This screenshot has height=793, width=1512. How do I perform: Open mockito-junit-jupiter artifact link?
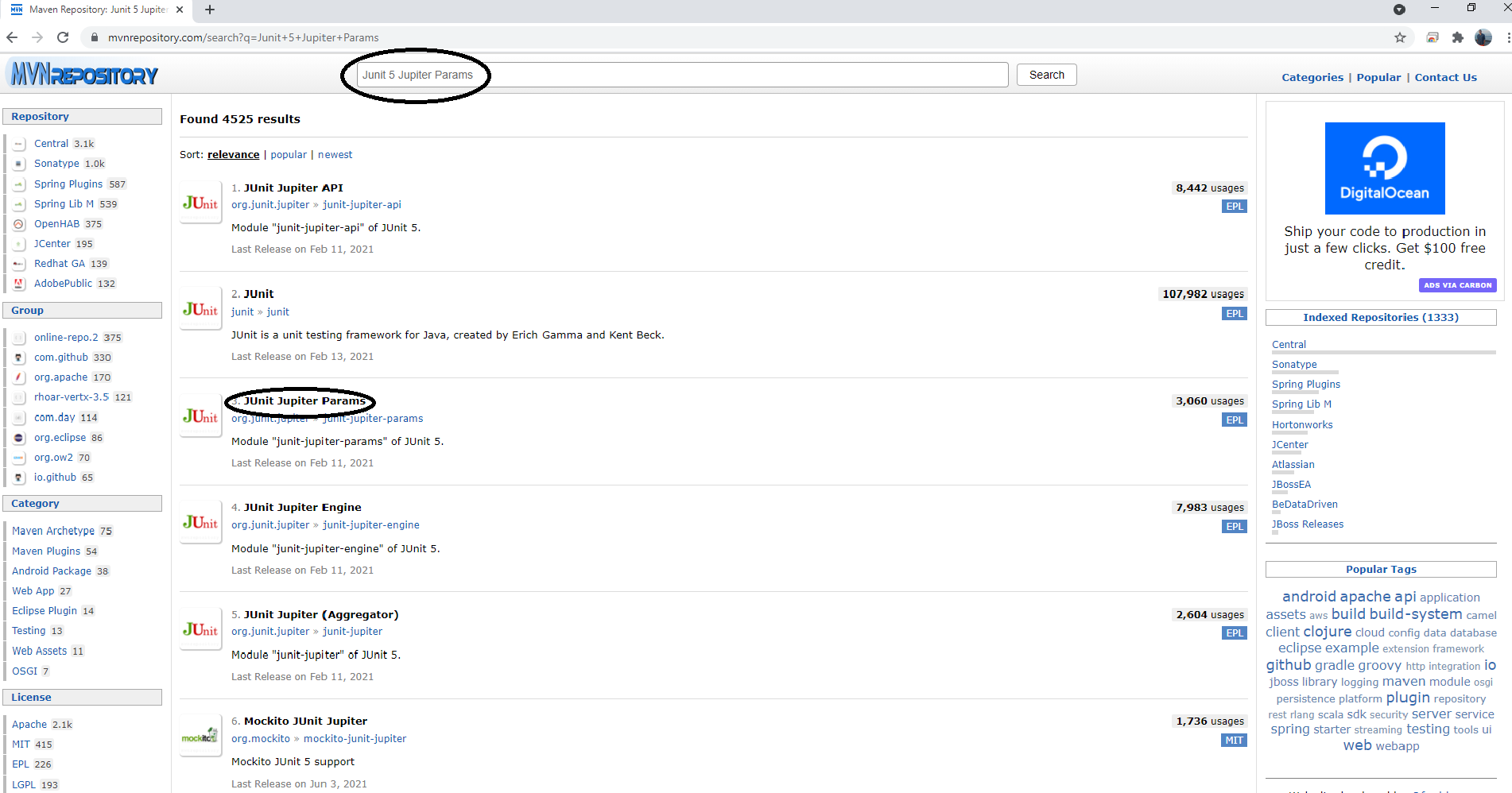[355, 738]
